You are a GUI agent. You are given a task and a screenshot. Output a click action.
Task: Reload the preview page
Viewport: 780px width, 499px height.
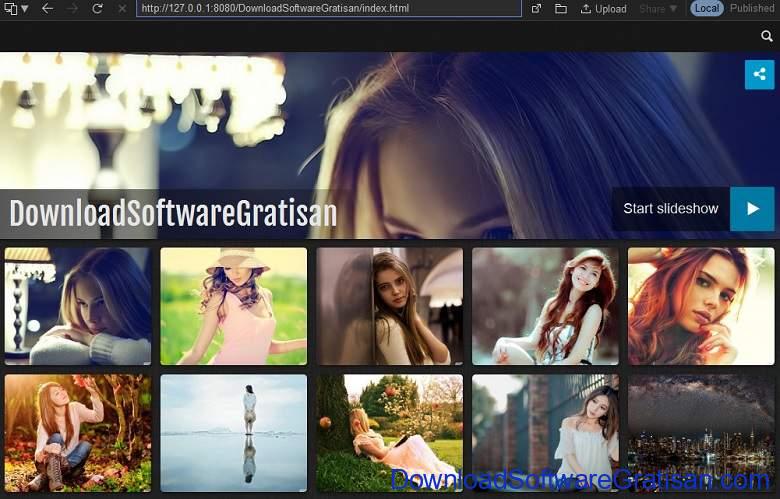(98, 8)
